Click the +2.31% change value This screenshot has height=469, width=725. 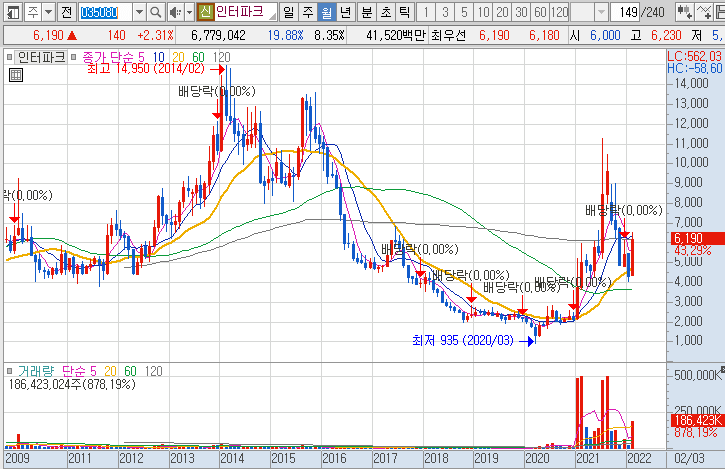point(156,35)
